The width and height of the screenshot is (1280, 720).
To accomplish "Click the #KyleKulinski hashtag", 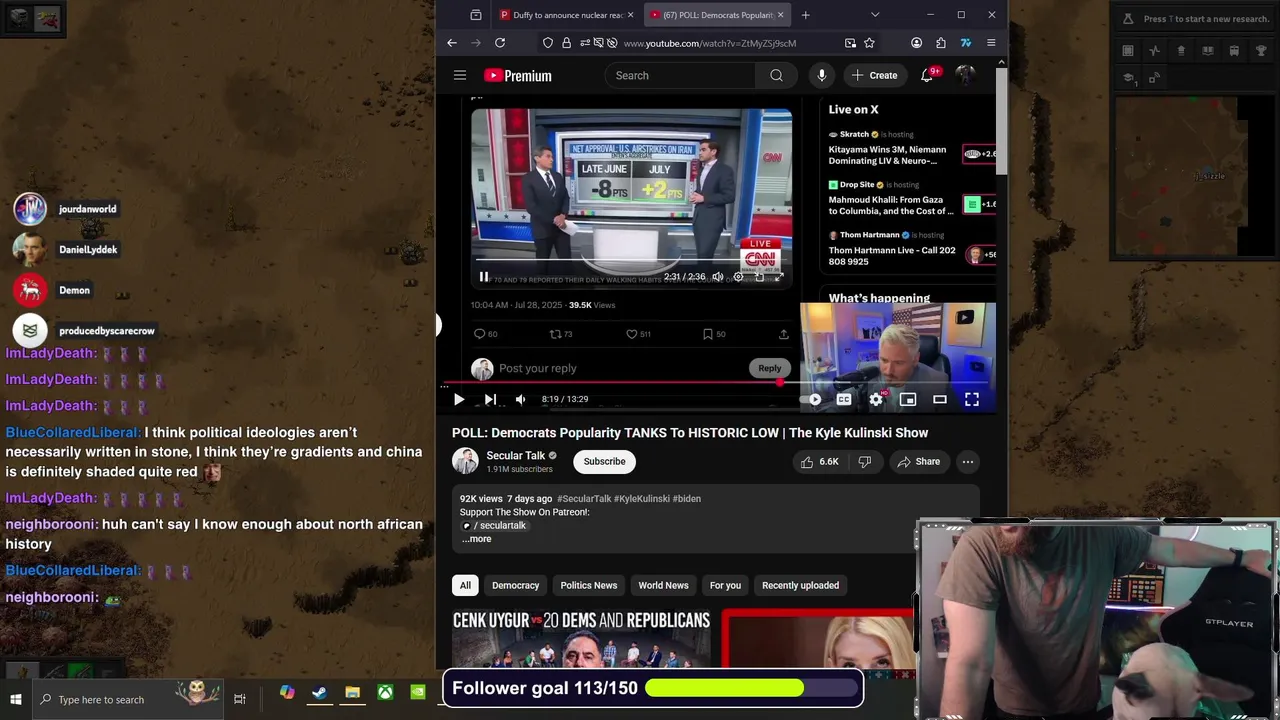I will coord(641,499).
